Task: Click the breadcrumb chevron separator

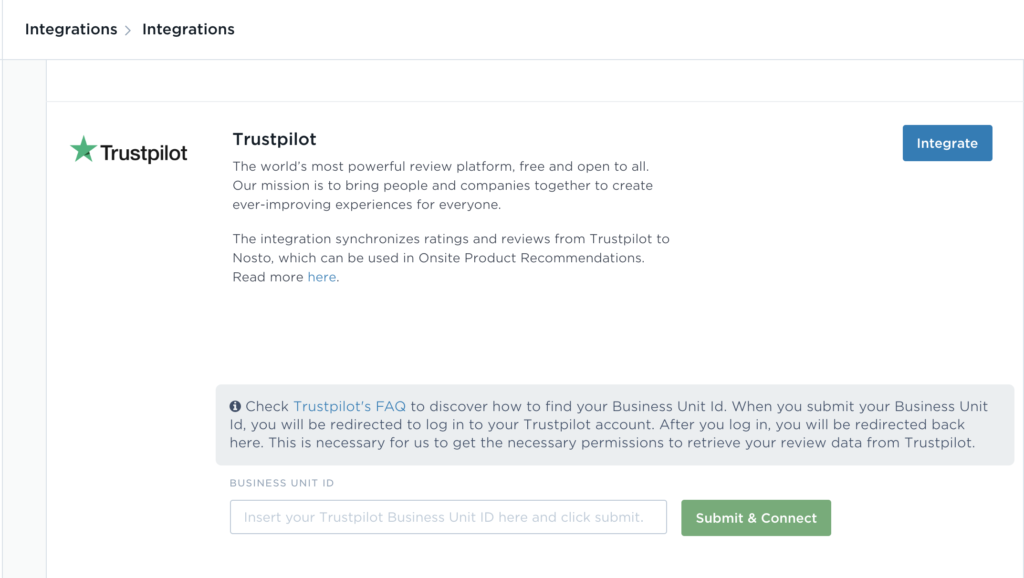Action: (128, 30)
